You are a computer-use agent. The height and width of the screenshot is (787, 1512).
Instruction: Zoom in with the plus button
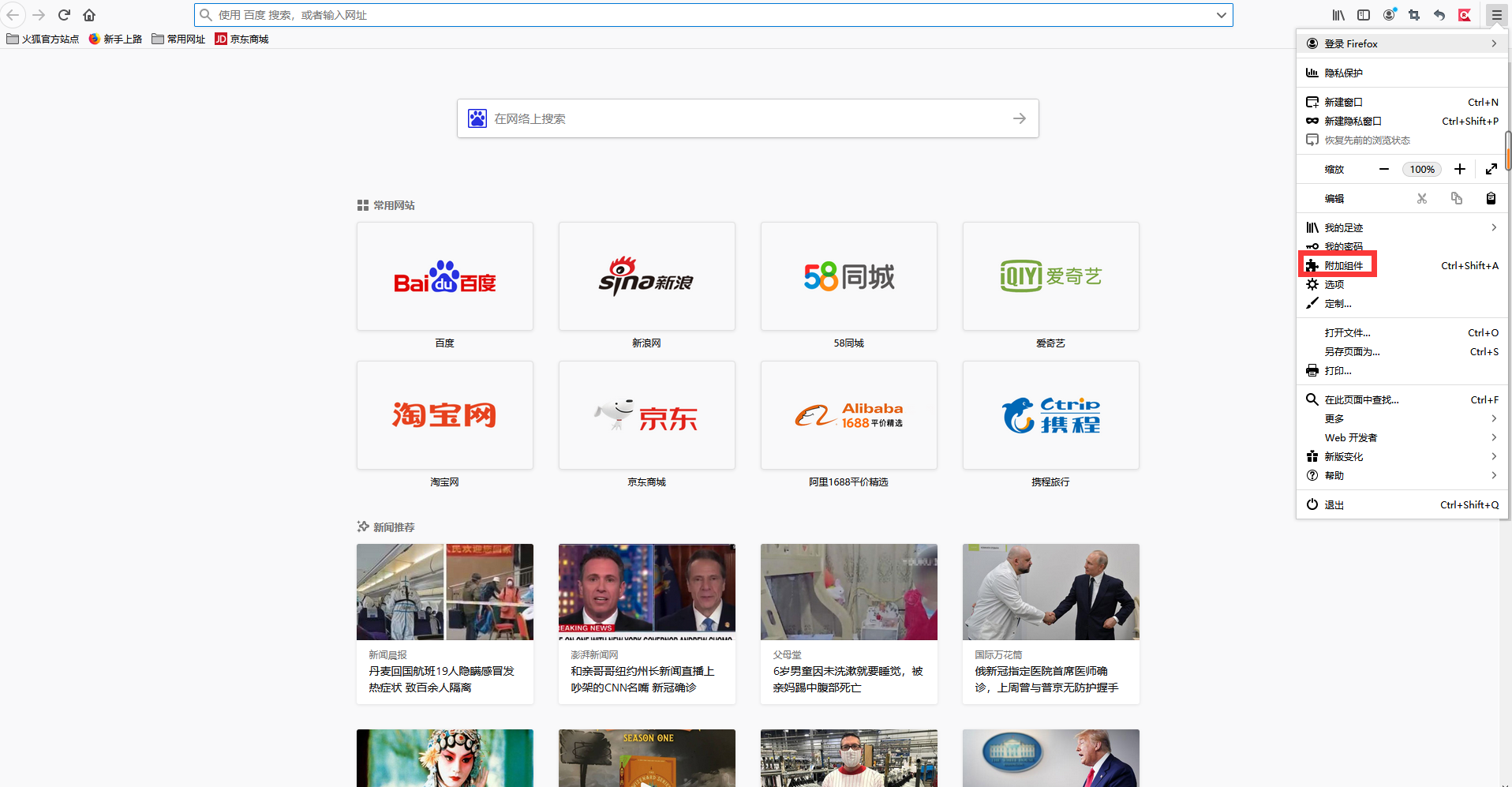click(x=1460, y=169)
